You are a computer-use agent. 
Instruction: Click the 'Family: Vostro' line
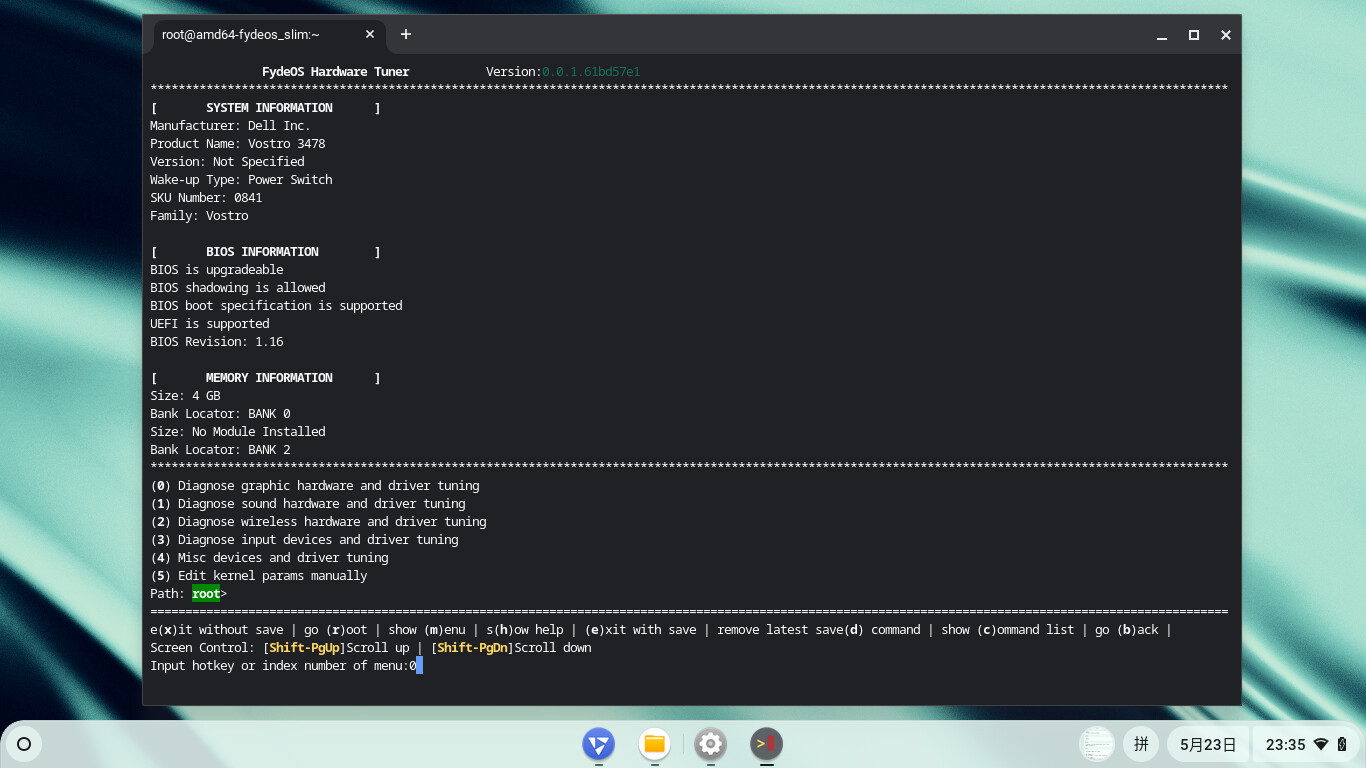(x=199, y=216)
